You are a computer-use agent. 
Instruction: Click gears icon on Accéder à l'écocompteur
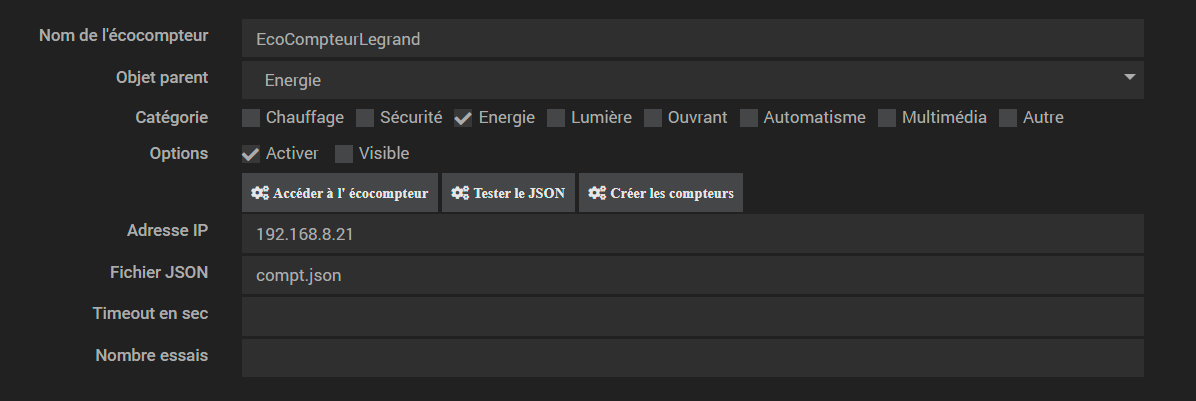tap(259, 193)
